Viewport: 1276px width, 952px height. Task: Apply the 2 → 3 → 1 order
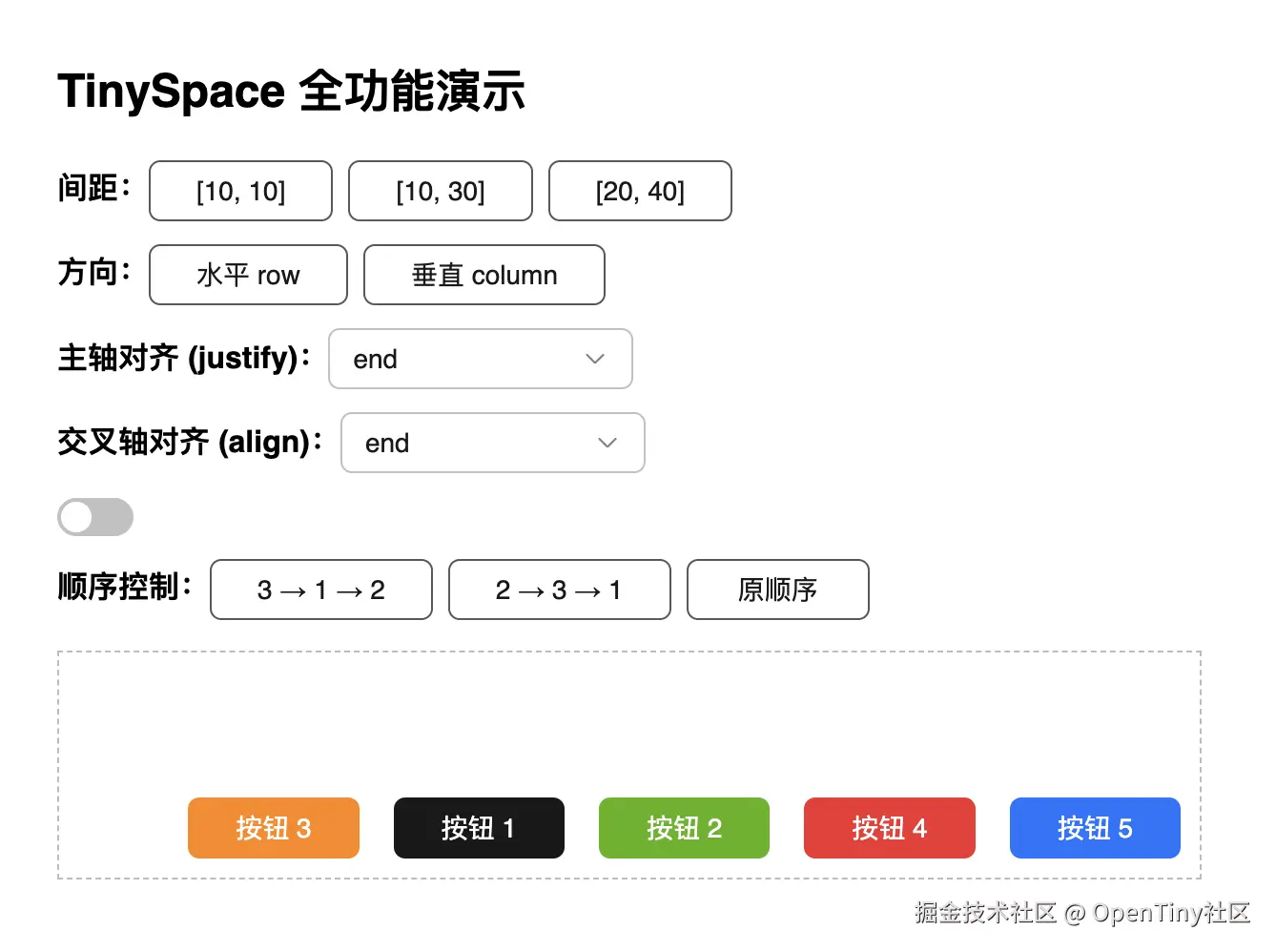559,590
